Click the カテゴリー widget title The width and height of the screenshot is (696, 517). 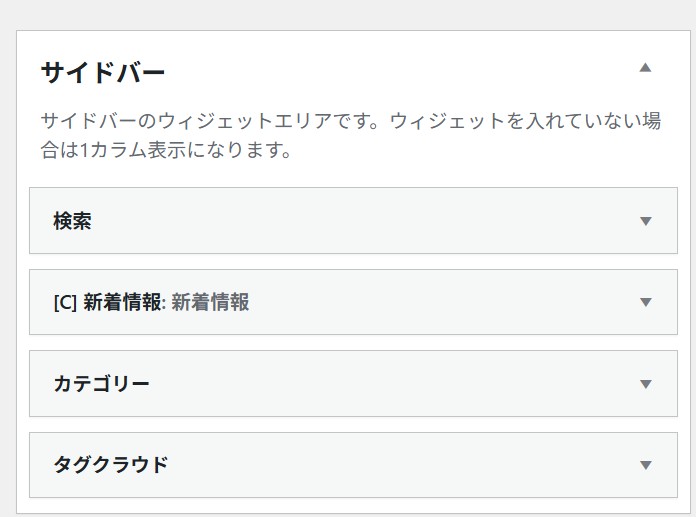102,384
